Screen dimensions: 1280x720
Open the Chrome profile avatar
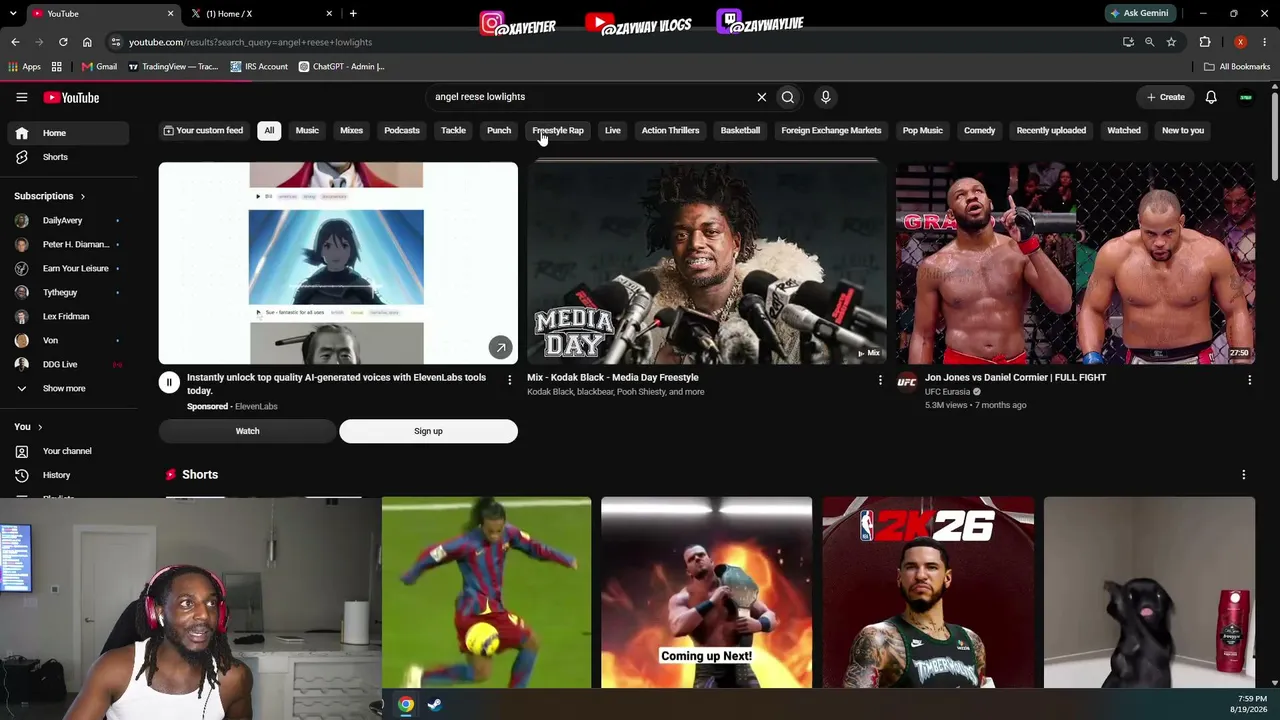[x=1241, y=42]
